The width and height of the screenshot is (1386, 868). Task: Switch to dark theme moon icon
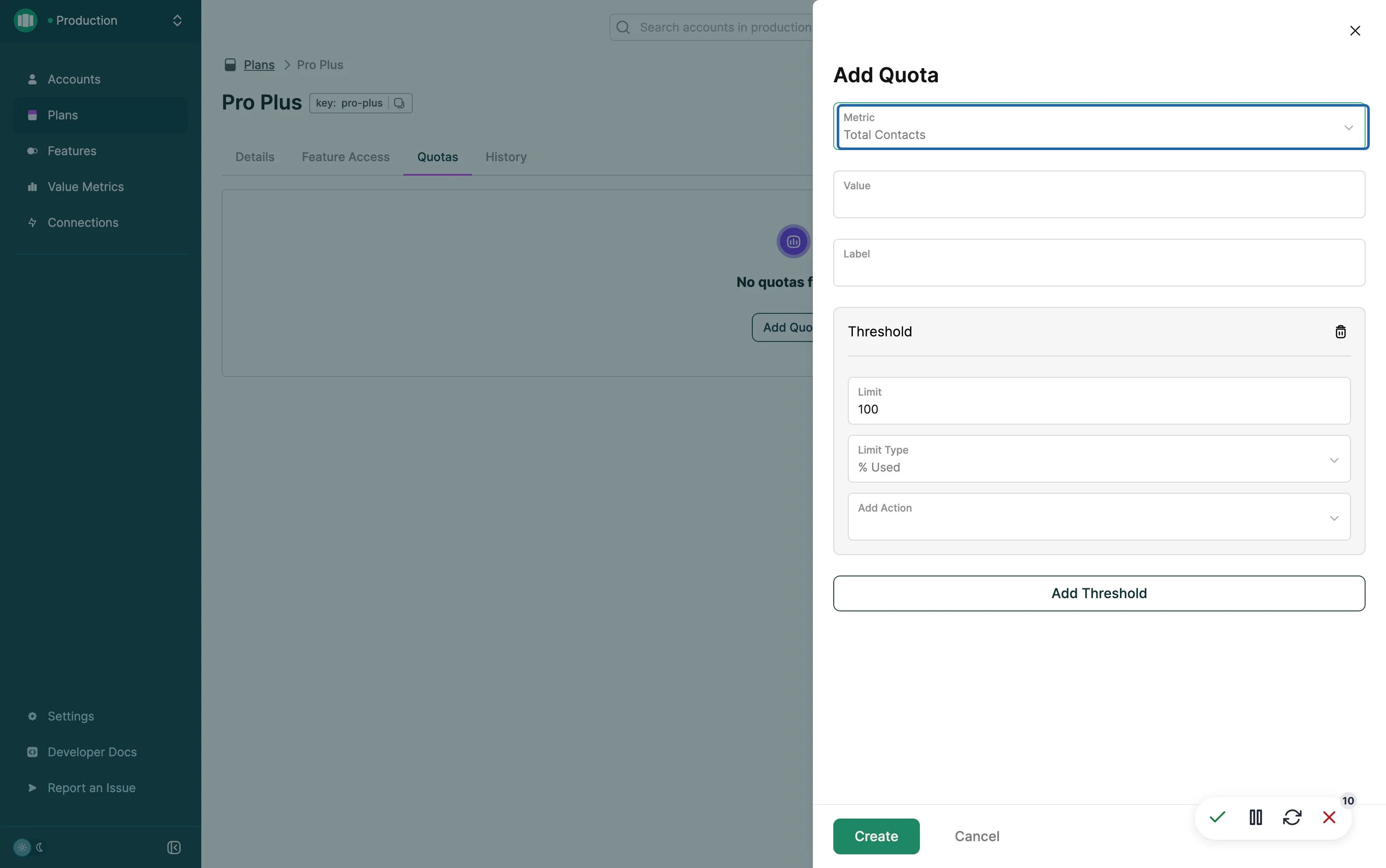[x=40, y=848]
